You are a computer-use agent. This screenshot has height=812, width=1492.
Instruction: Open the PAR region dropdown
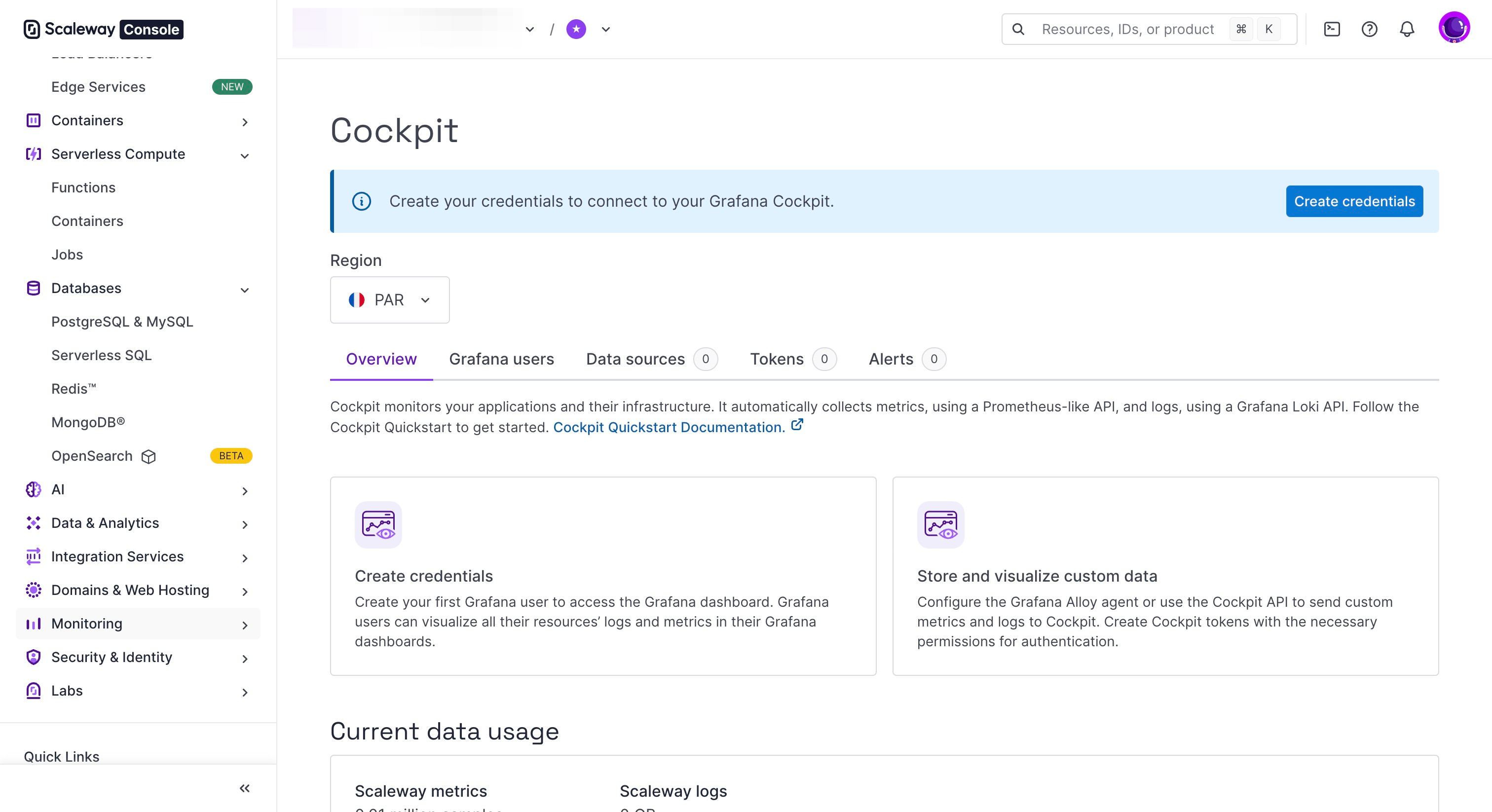[389, 300]
